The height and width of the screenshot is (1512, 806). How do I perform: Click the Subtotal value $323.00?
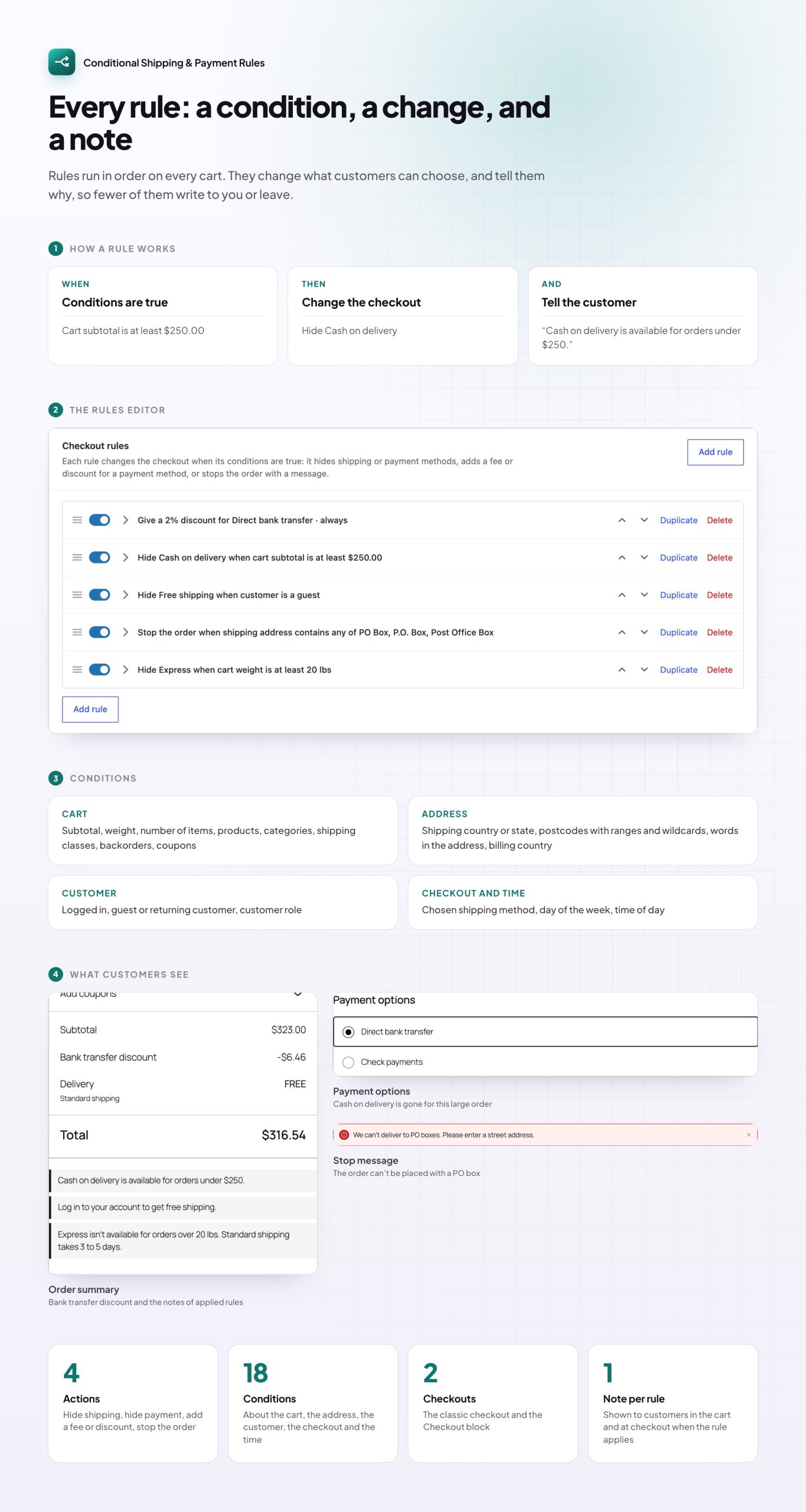click(x=288, y=1029)
